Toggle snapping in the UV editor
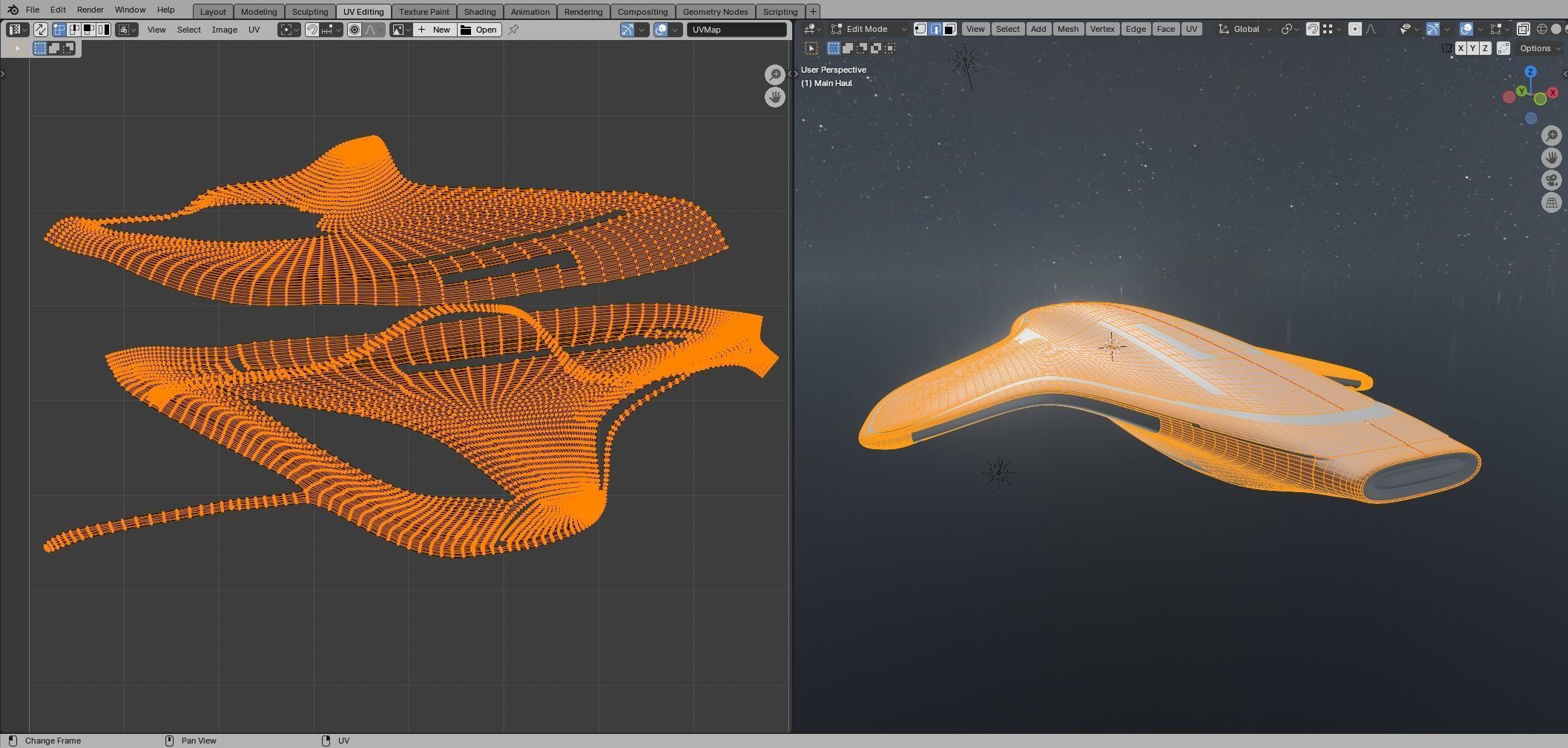 (312, 30)
